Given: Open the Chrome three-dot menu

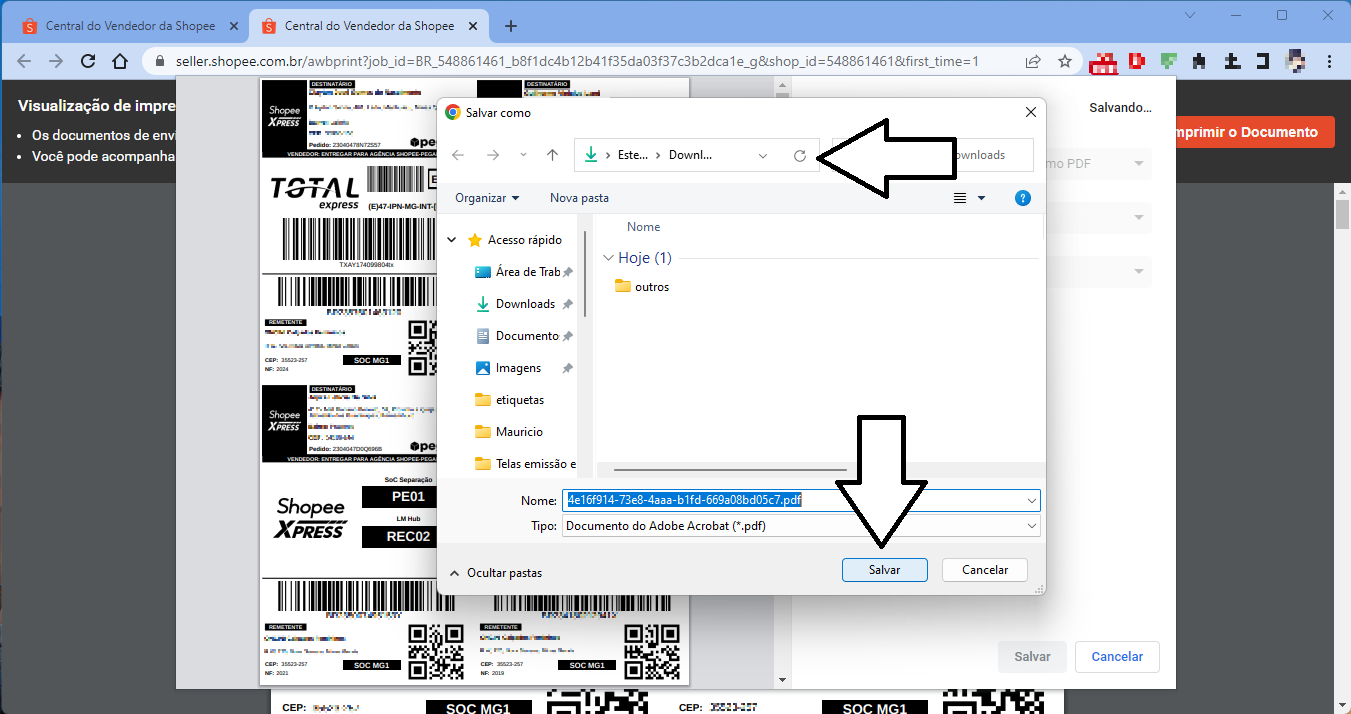Looking at the screenshot, I should 1328,61.
